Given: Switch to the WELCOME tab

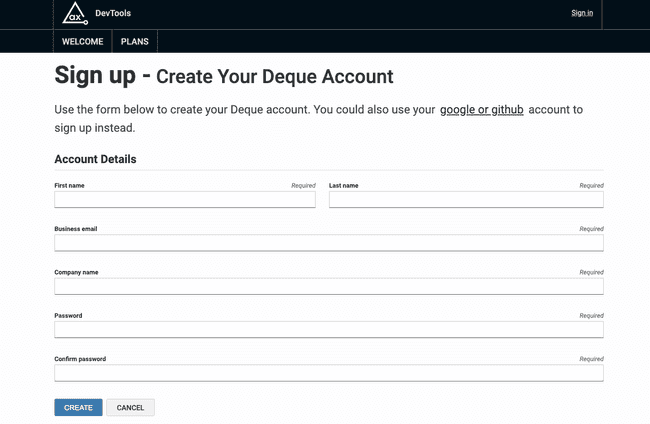Looking at the screenshot, I should pos(83,42).
